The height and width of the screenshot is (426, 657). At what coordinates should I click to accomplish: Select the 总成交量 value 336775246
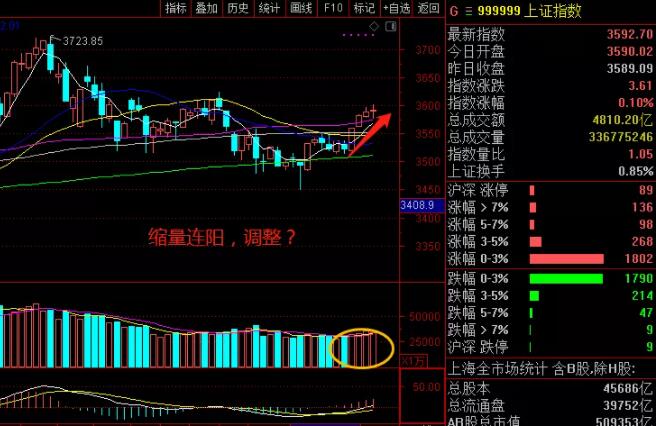tap(621, 137)
